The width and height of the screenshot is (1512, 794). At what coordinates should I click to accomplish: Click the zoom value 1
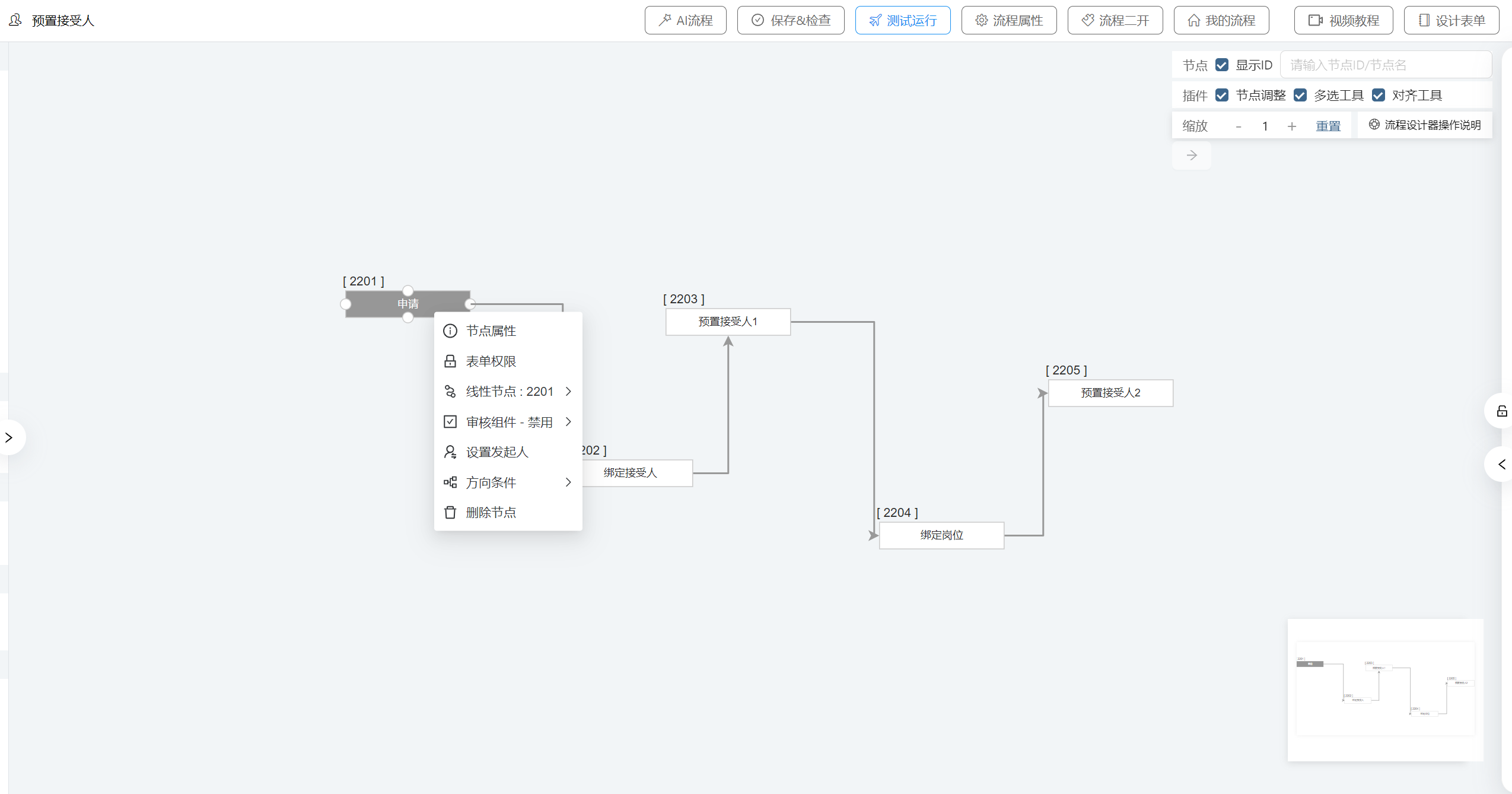coord(1265,126)
